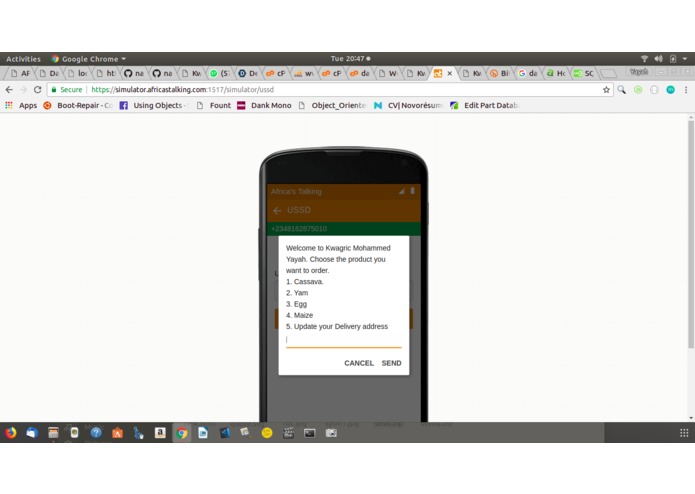The image size is (695, 494).
Task: Open the yellow smiley app in the dock
Action: pyautogui.click(x=267, y=433)
